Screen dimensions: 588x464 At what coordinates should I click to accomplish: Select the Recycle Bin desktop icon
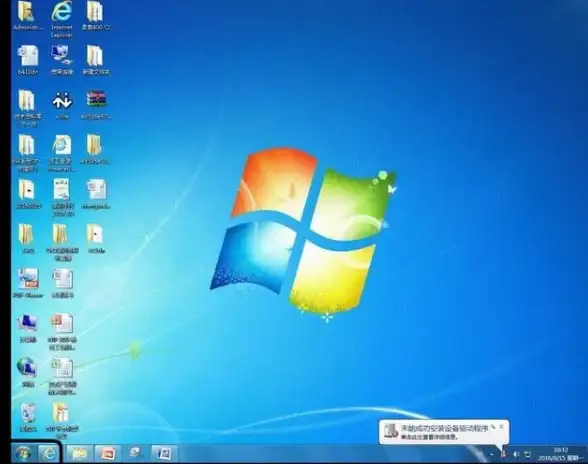28,417
